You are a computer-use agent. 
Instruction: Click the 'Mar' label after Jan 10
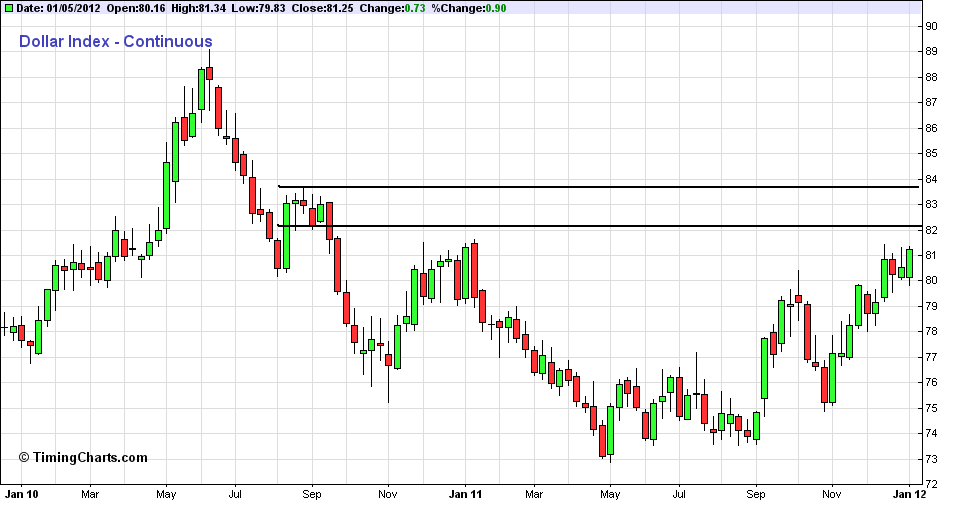[x=90, y=494]
